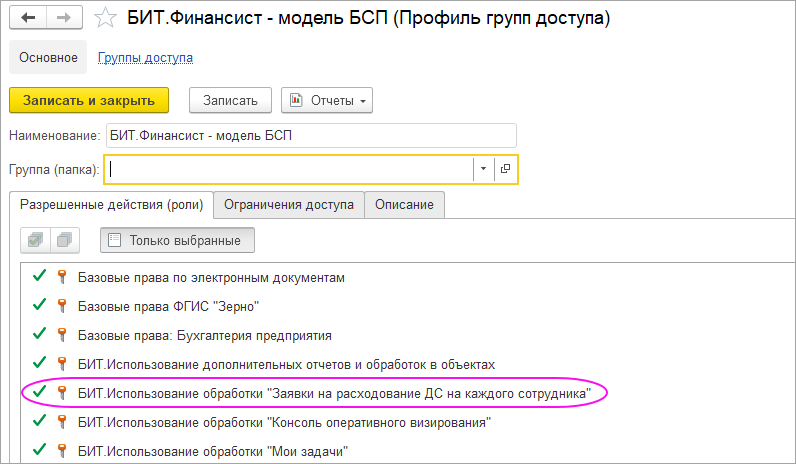The width and height of the screenshot is (796, 464).
Task: Switch to the Ограничения доступа tab
Action: tap(289, 205)
